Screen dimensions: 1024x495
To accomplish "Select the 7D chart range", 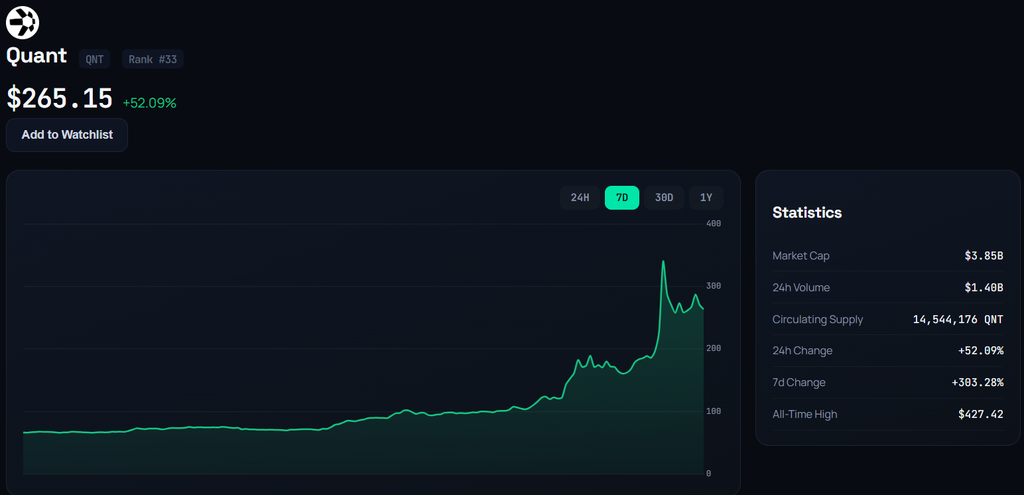I will [622, 198].
